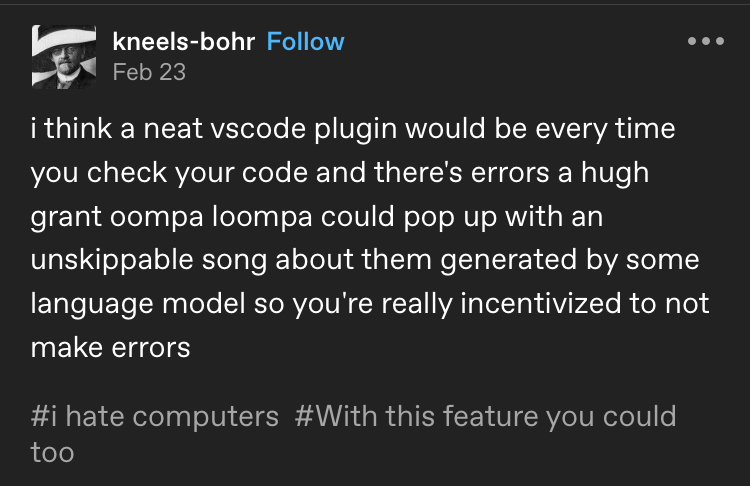Click the word "plugin" in the first line
Viewport: 750px width, 486px height.
(355, 129)
